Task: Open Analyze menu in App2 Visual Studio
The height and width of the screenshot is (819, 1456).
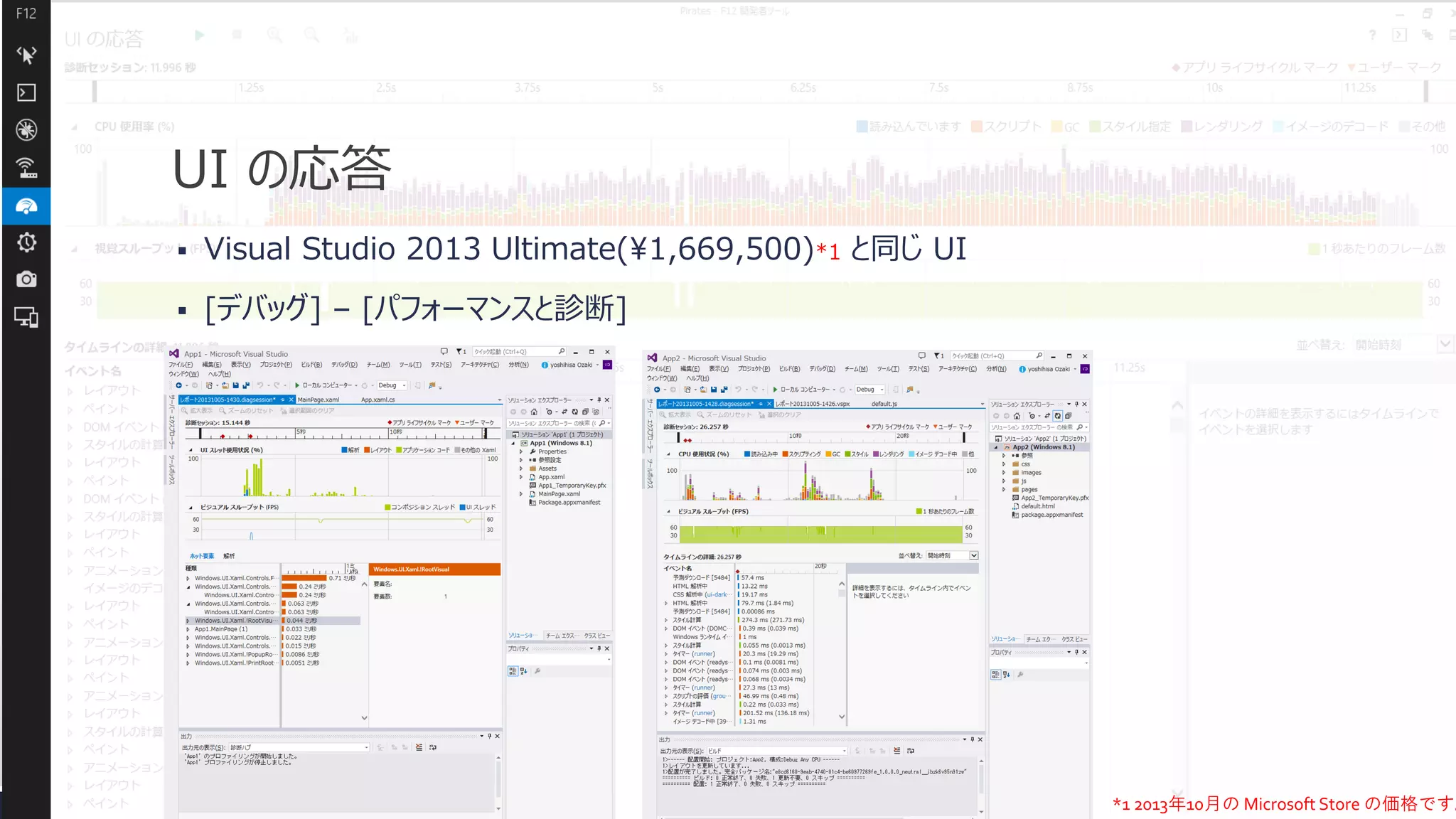Action: point(996,369)
